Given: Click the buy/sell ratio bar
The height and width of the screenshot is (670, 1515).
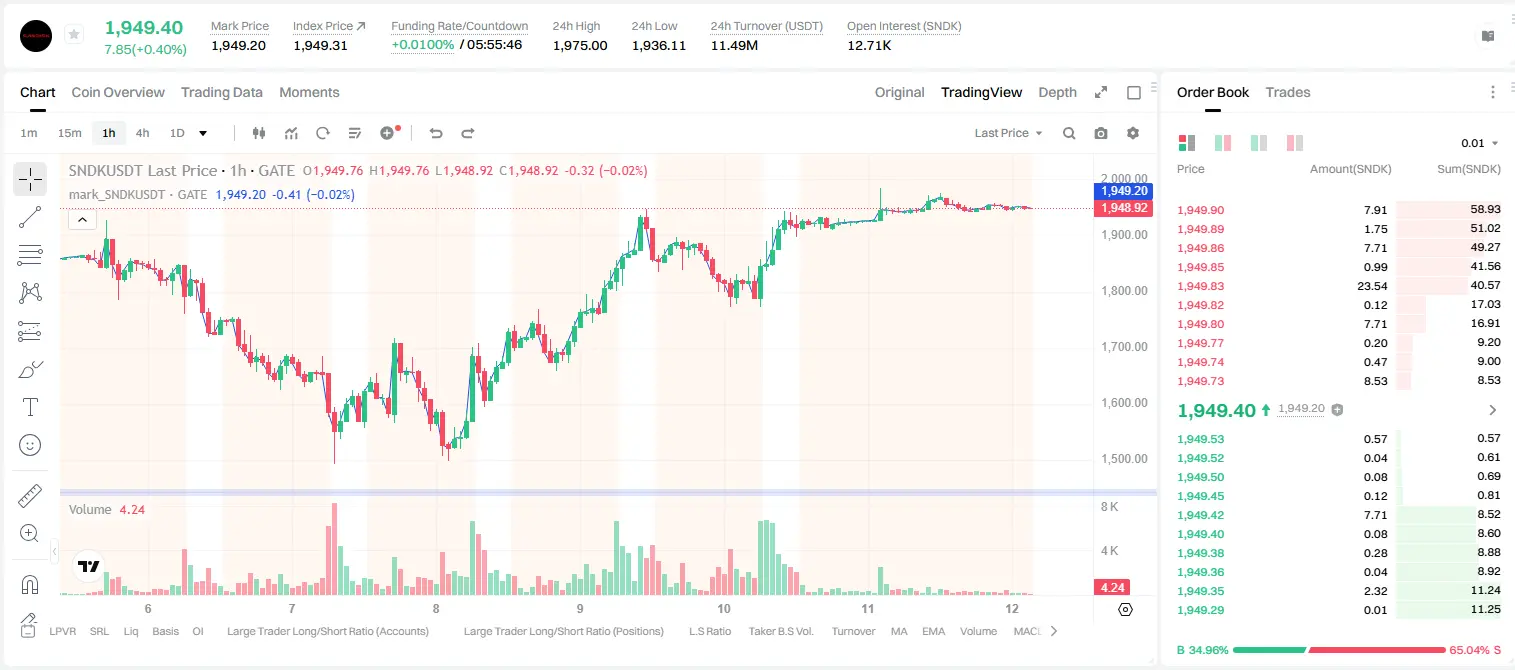Looking at the screenshot, I should click(1339, 649).
